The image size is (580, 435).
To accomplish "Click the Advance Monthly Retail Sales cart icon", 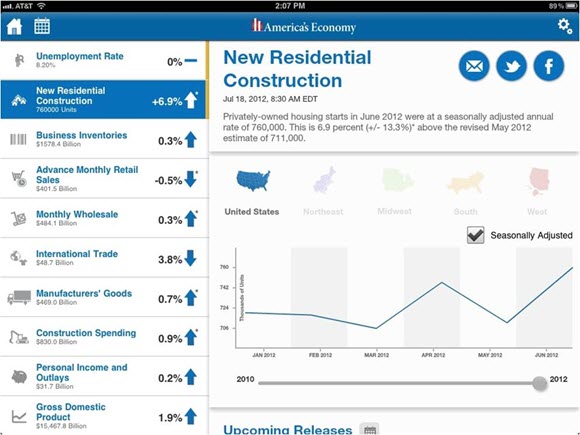I will coord(19,179).
